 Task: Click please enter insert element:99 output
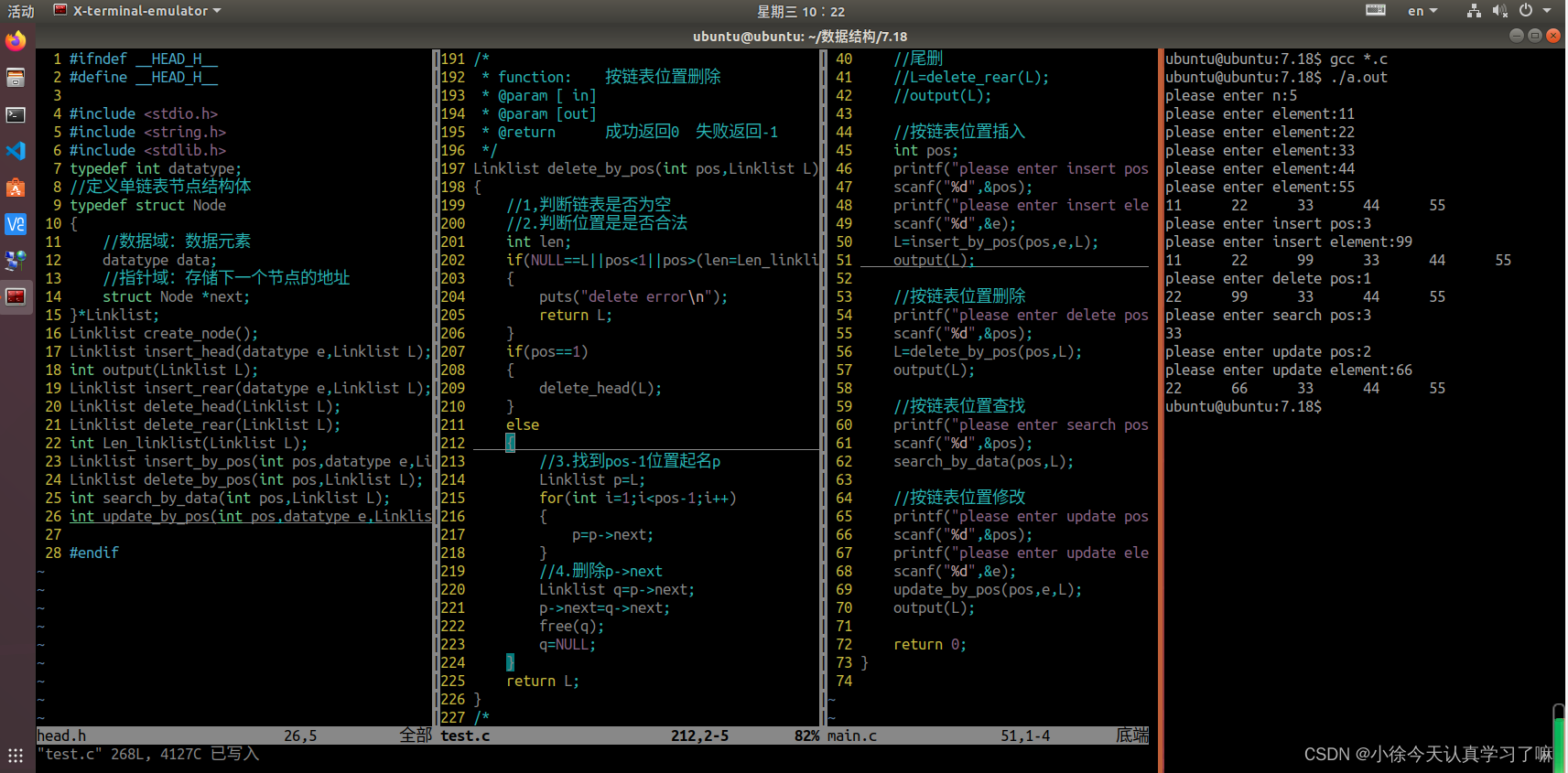click(1289, 242)
